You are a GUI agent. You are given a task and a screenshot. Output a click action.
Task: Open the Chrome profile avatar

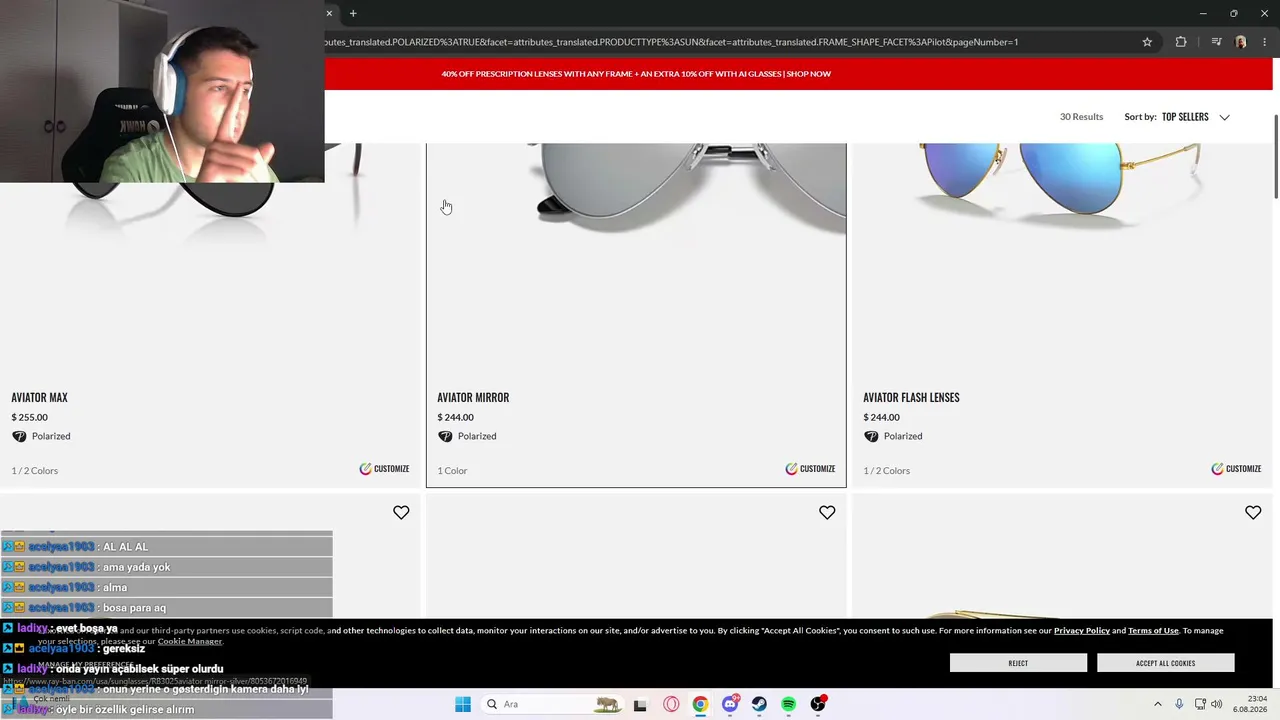click(1241, 42)
